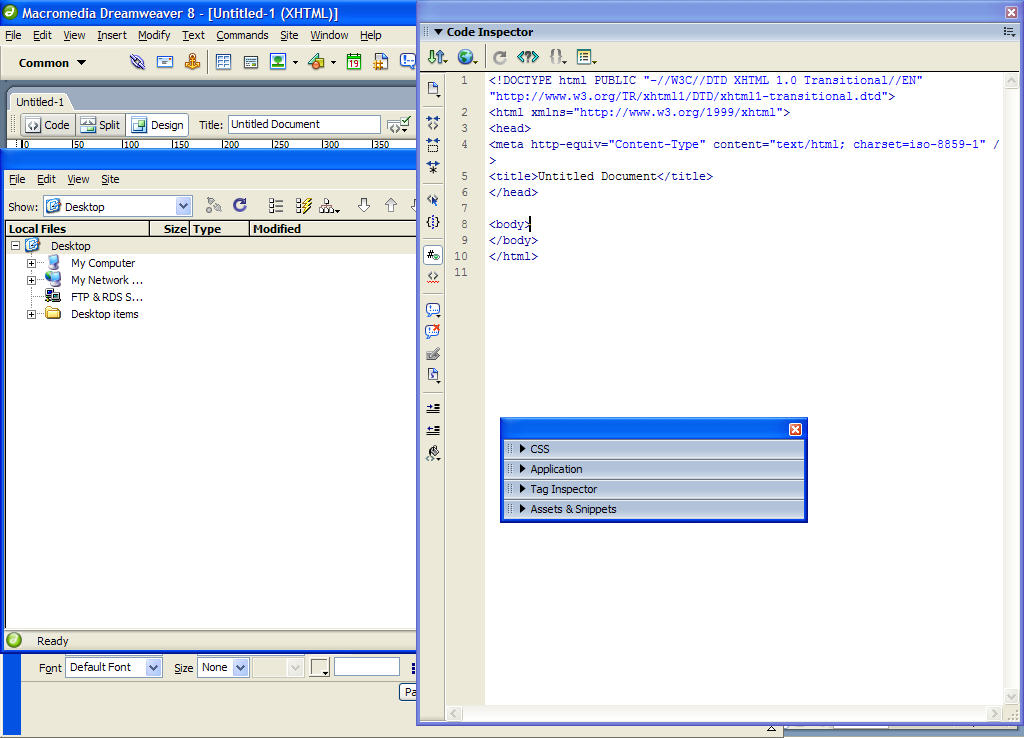Open View Options in Code Inspector
The height and width of the screenshot is (738, 1024).
(586, 57)
